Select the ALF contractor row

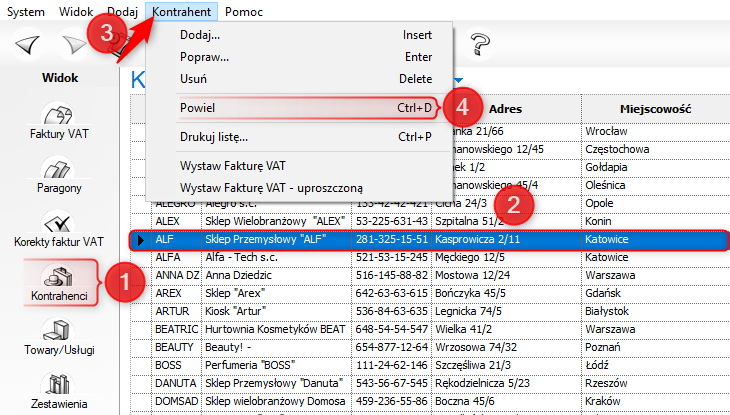428,239
